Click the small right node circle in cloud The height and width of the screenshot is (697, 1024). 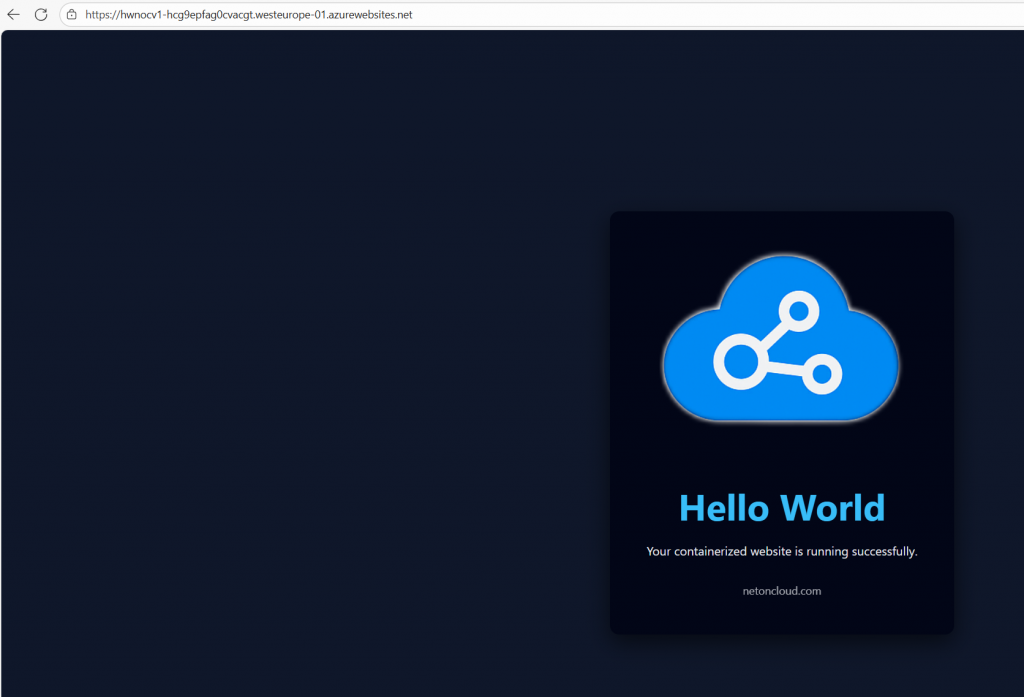pyautogui.click(x=821, y=374)
